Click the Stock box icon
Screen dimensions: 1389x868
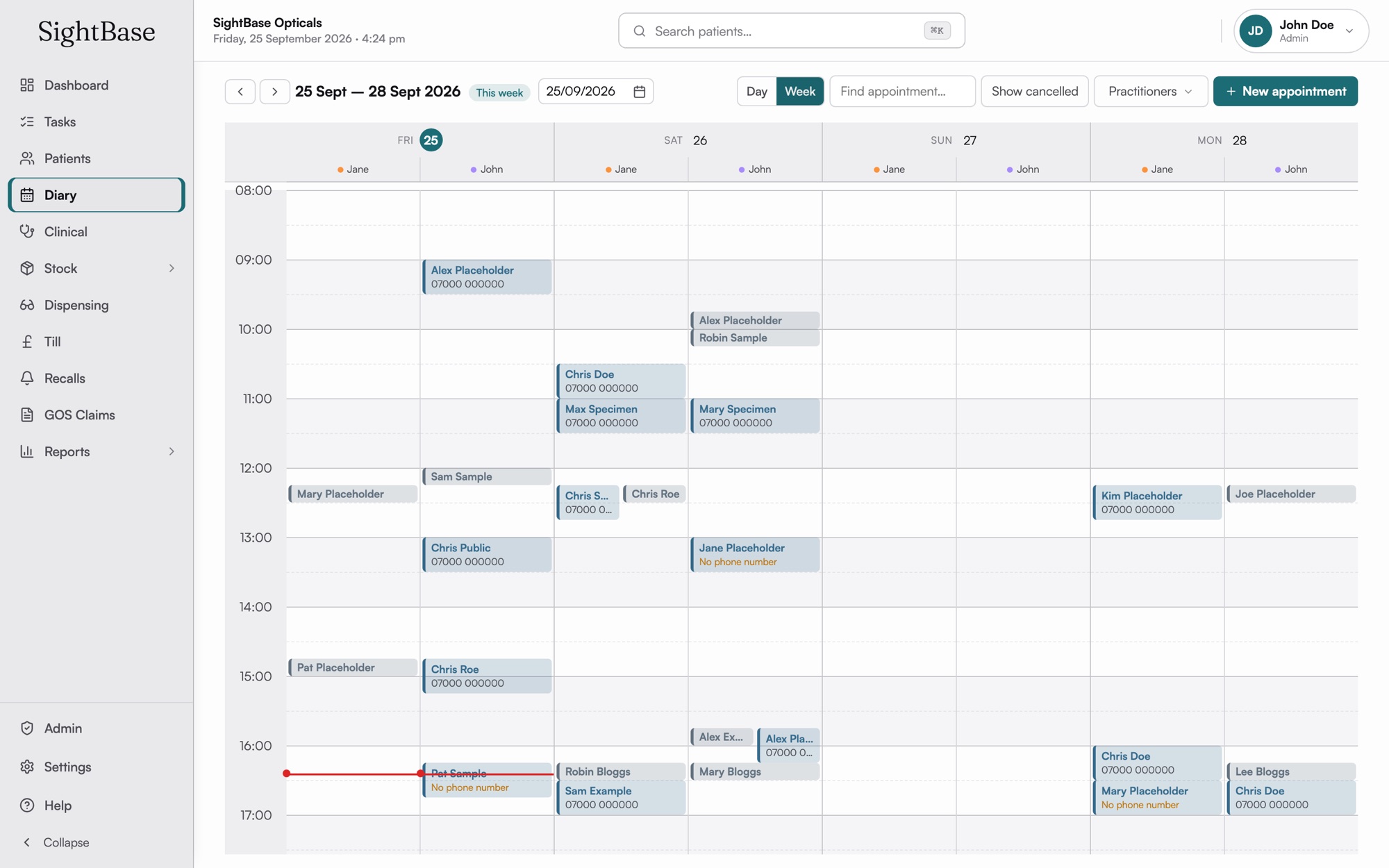point(27,268)
